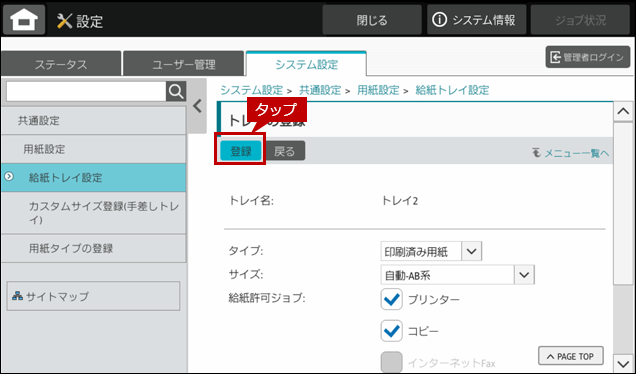Click the vertical scrollbar thumb
Image resolution: width=636 pixels, height=374 pixels.
(x=623, y=204)
